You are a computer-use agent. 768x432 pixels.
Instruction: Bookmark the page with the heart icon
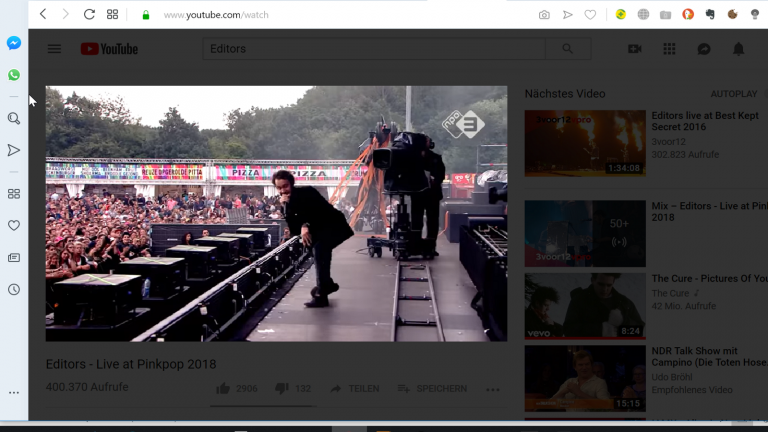coord(591,15)
